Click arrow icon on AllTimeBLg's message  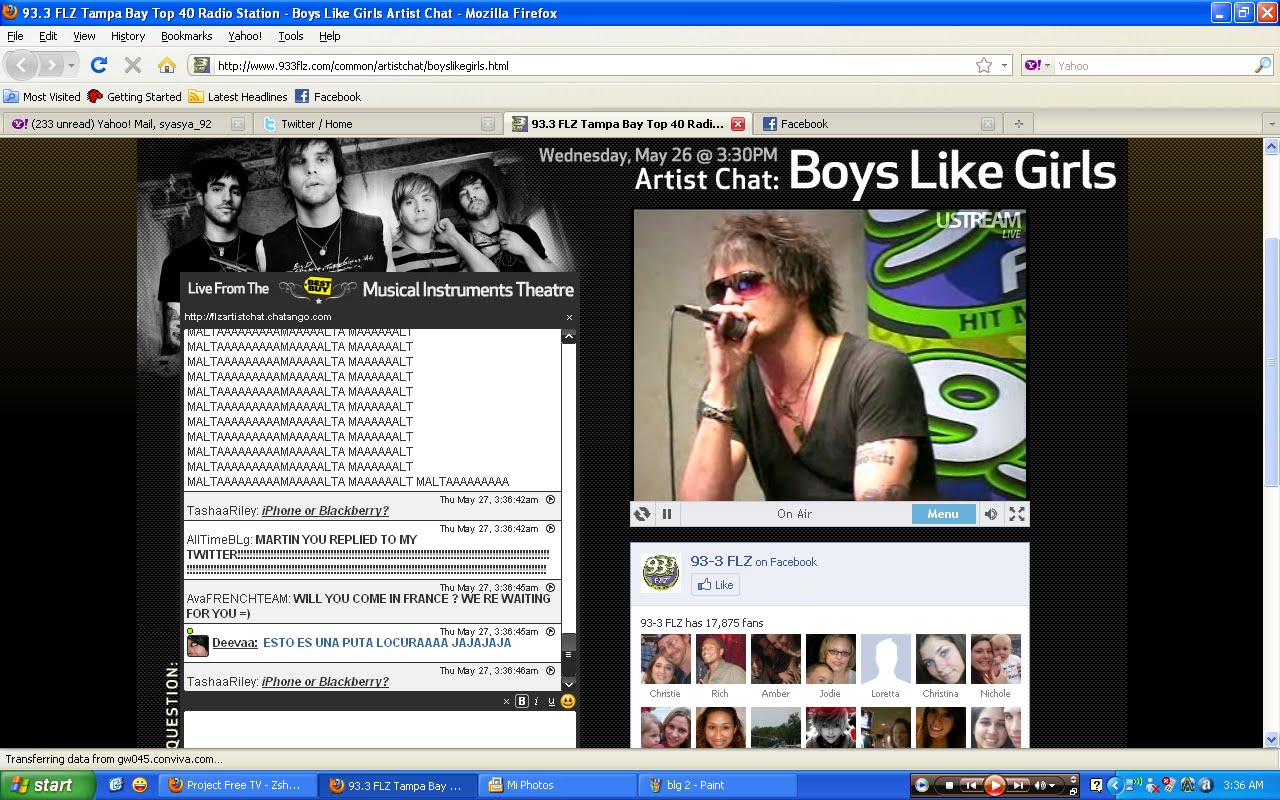coord(550,528)
